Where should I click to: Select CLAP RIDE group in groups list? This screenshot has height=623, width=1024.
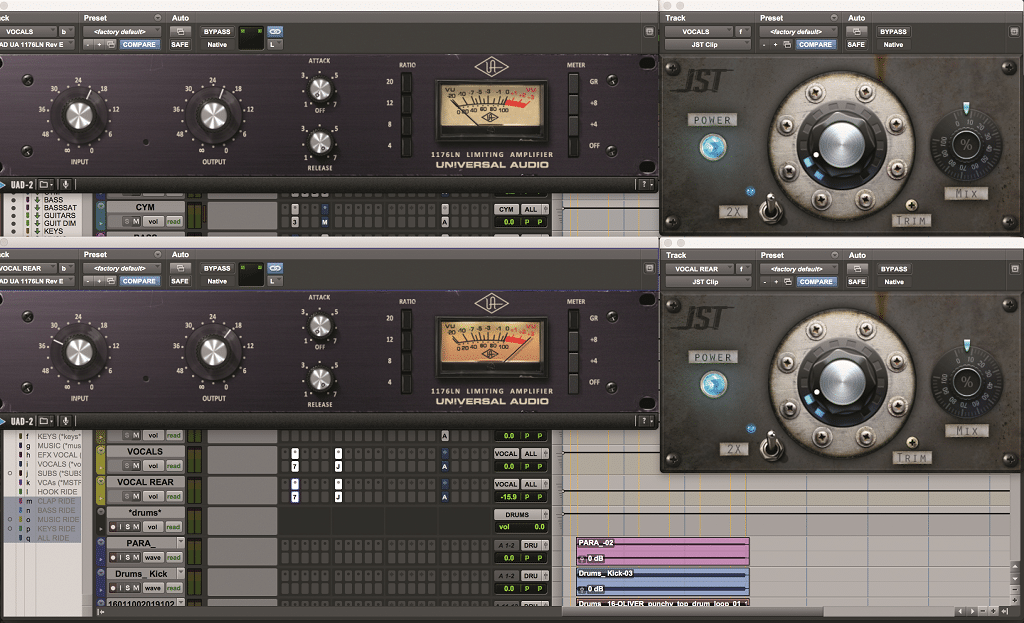(56, 501)
